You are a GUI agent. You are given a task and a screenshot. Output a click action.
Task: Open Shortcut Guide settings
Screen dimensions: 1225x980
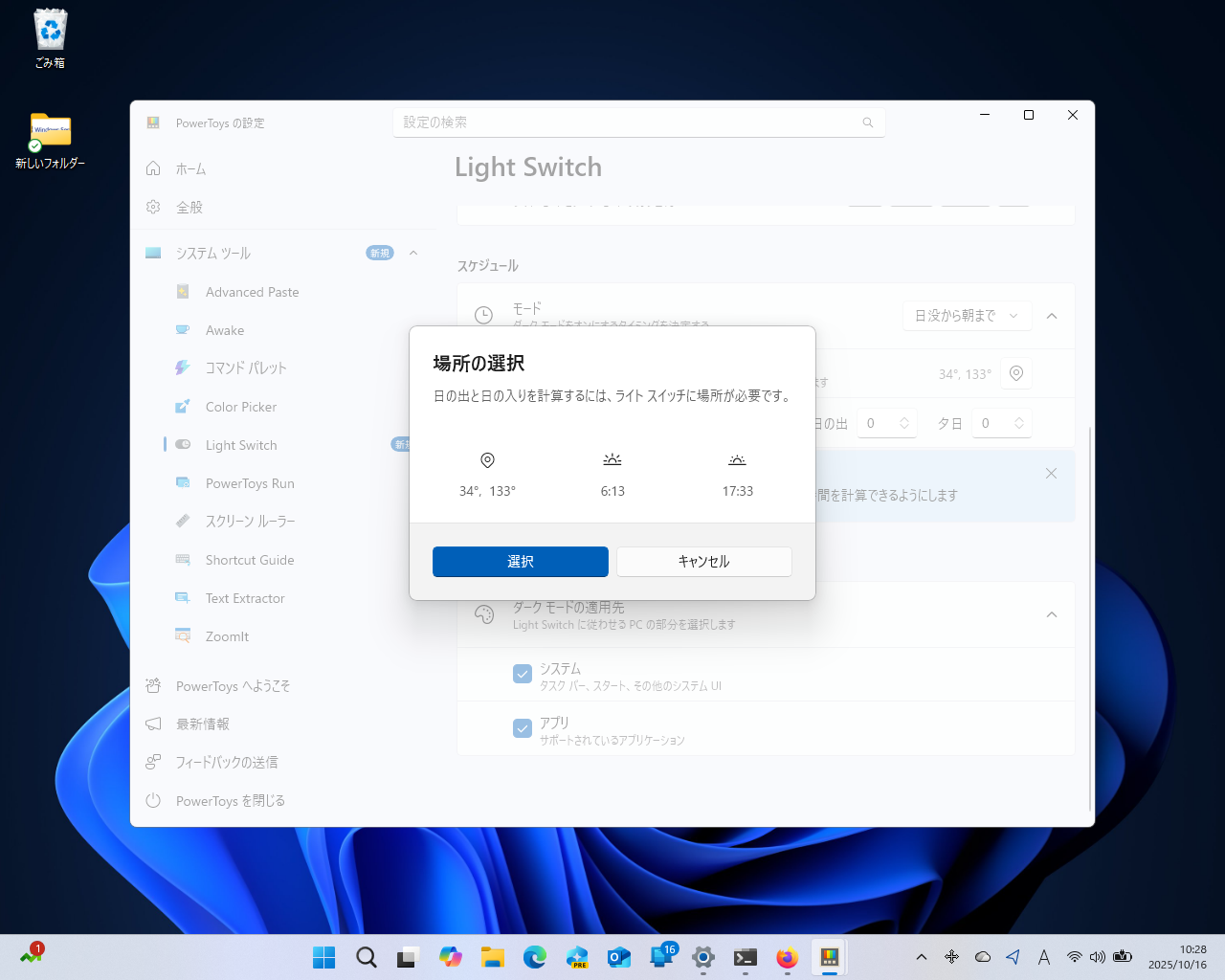[x=249, y=559]
